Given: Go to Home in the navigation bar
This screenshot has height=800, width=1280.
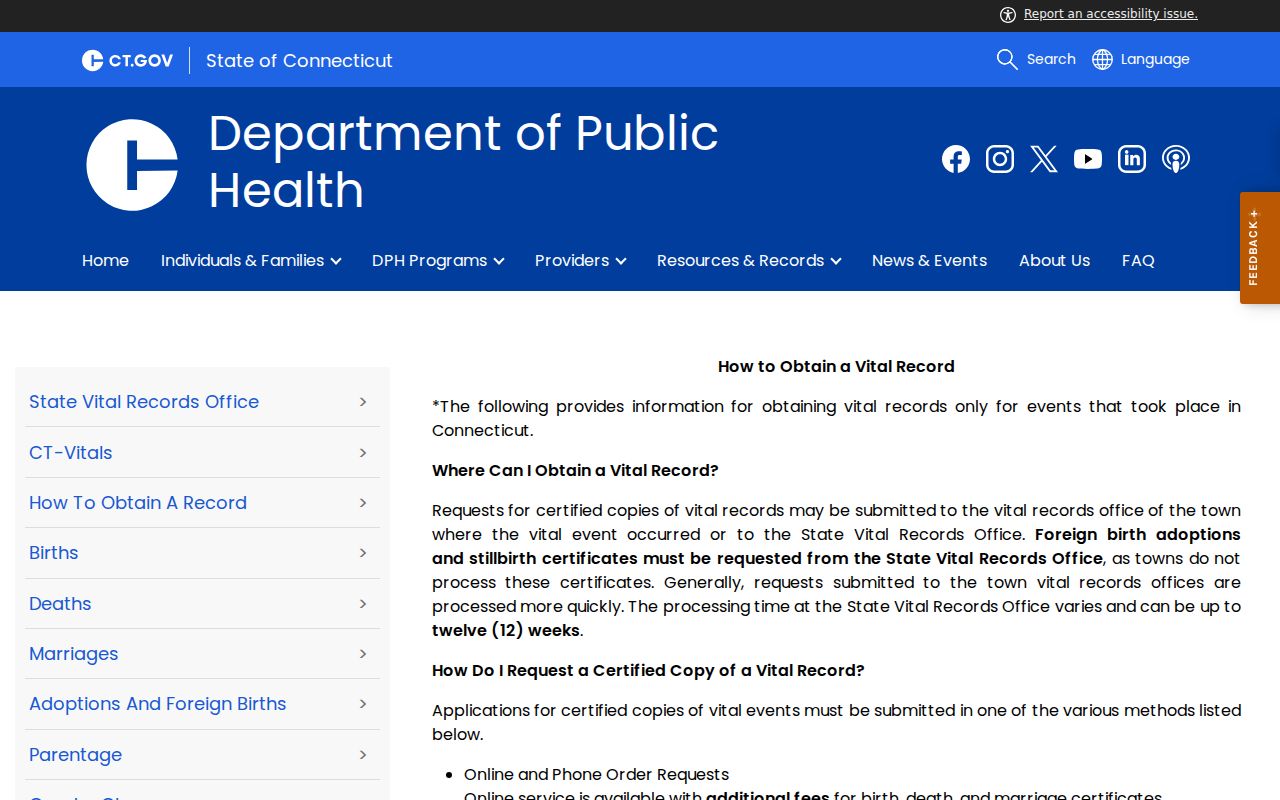Looking at the screenshot, I should 105,260.
